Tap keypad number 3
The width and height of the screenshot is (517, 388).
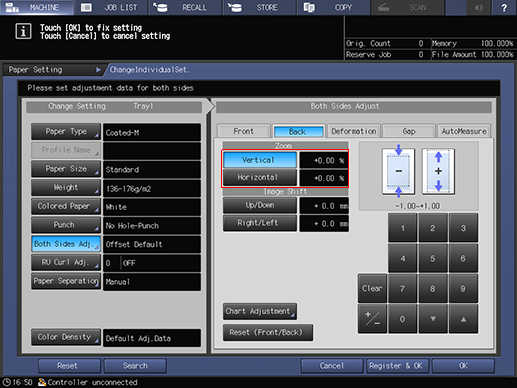[463, 228]
